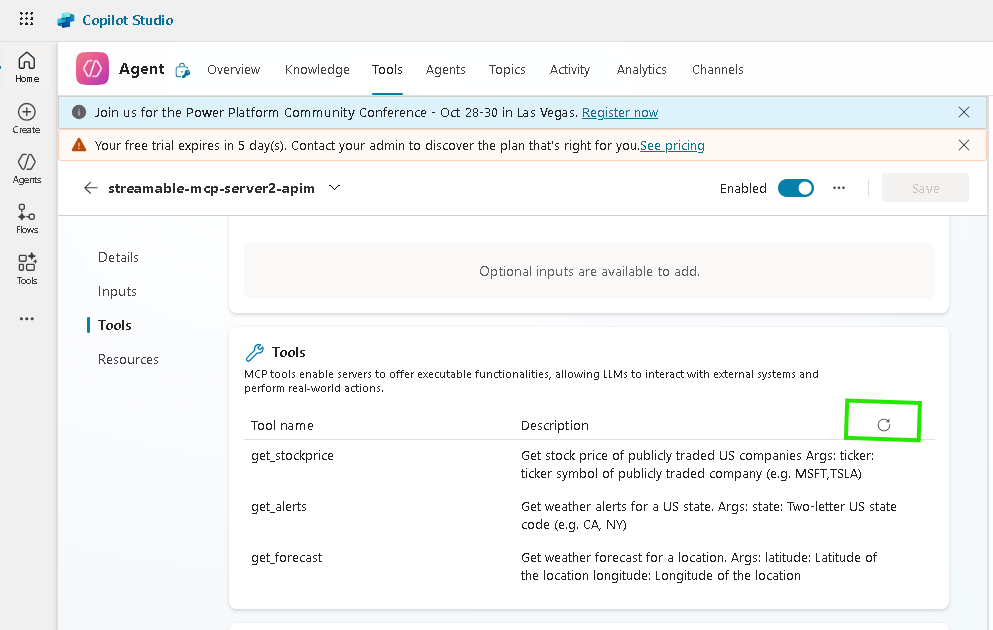
Task: Click the streamable-mcp-server2-apim title
Action: click(211, 188)
